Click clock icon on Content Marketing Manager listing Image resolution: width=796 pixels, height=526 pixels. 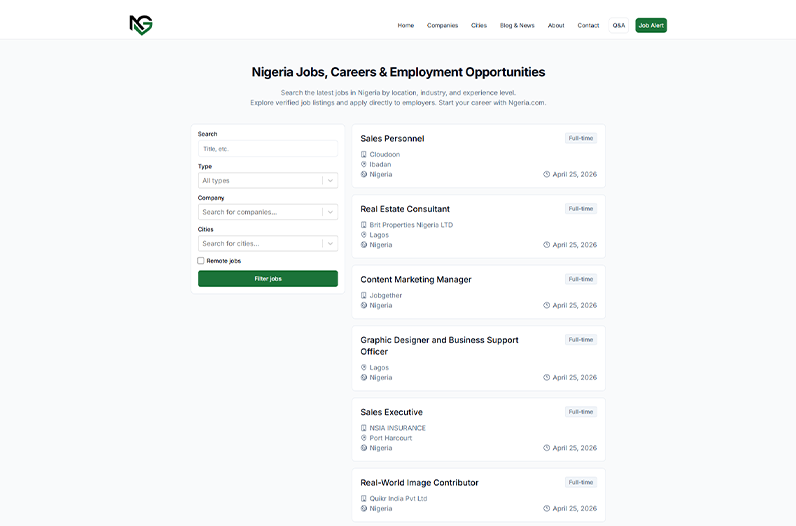click(x=547, y=305)
